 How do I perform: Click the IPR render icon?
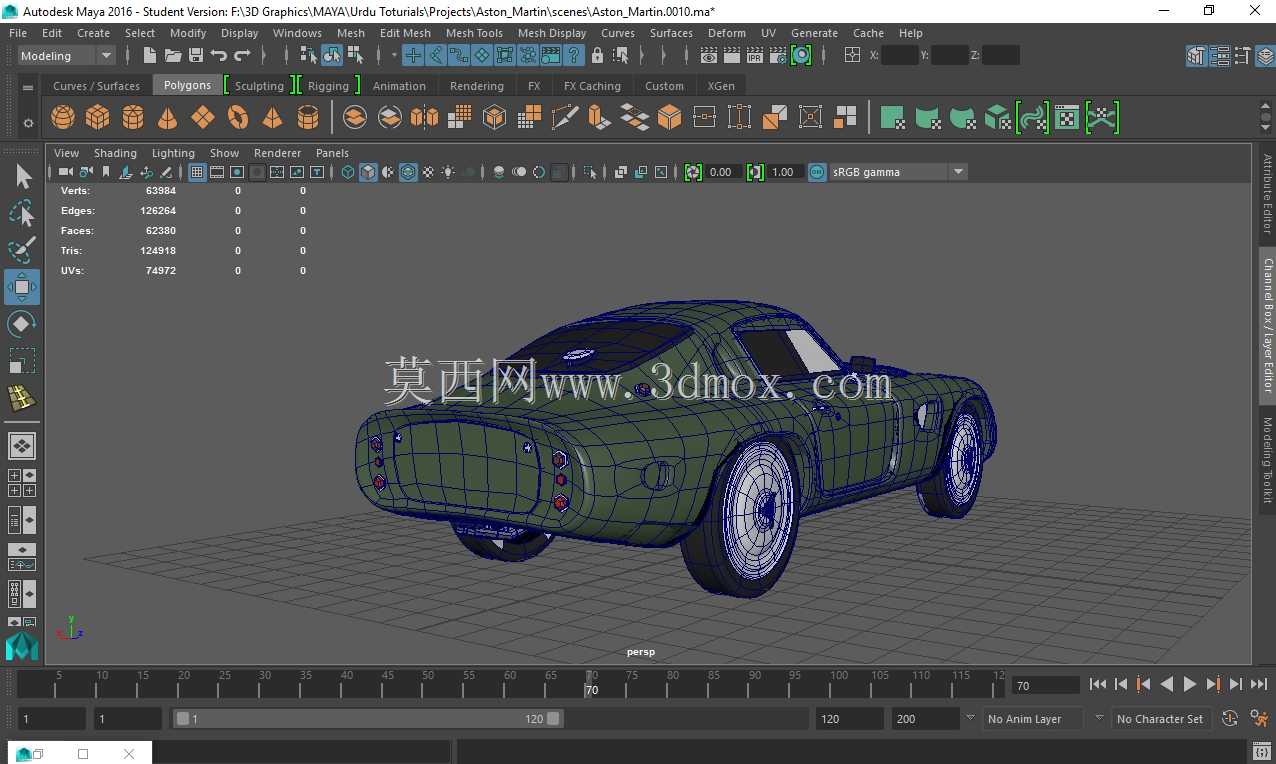[755, 55]
